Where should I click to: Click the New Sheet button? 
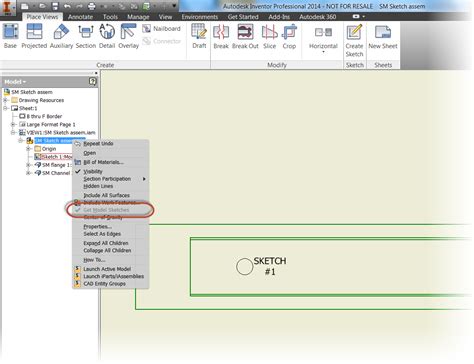click(x=383, y=37)
